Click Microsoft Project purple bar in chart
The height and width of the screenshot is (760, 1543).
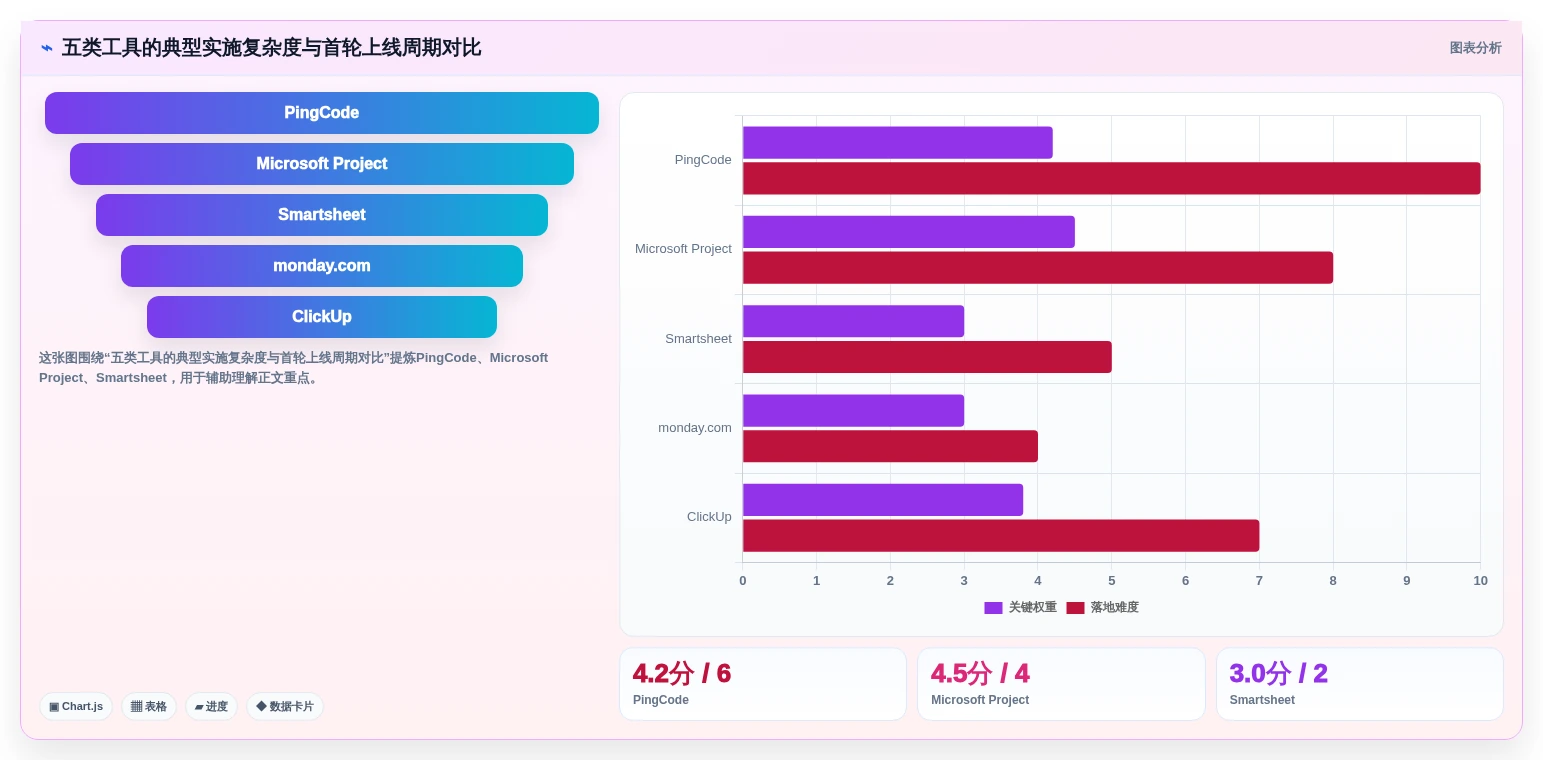click(908, 232)
